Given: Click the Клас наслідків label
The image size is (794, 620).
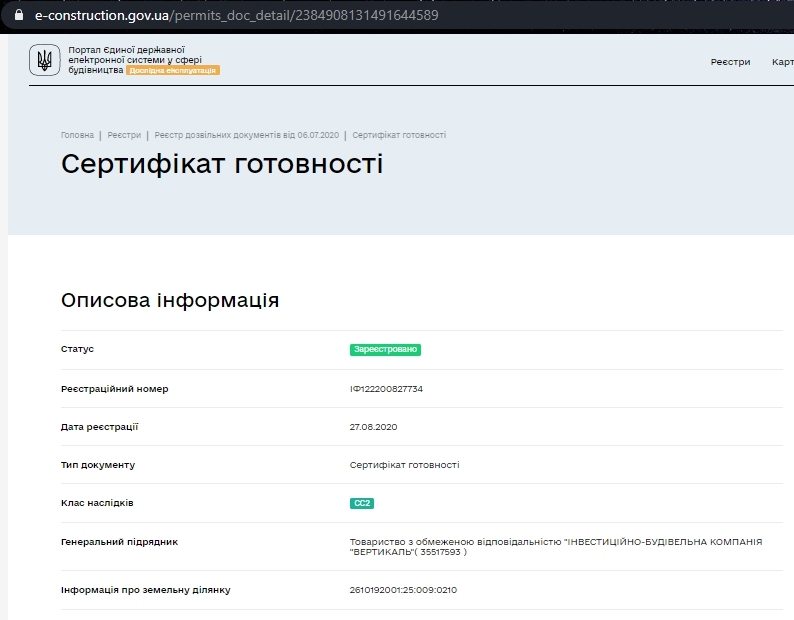Looking at the screenshot, I should coord(97,503).
